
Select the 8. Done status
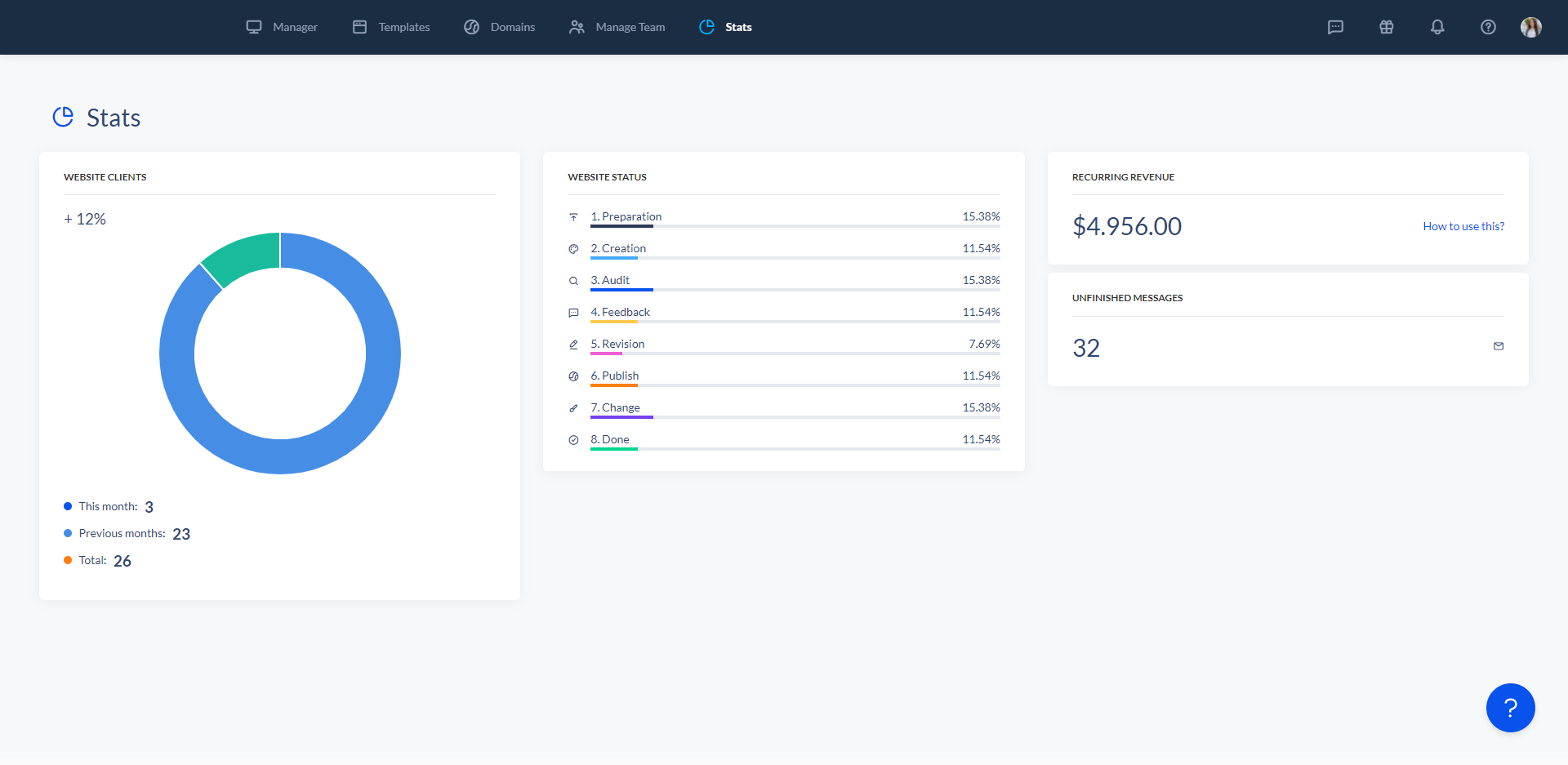609,439
